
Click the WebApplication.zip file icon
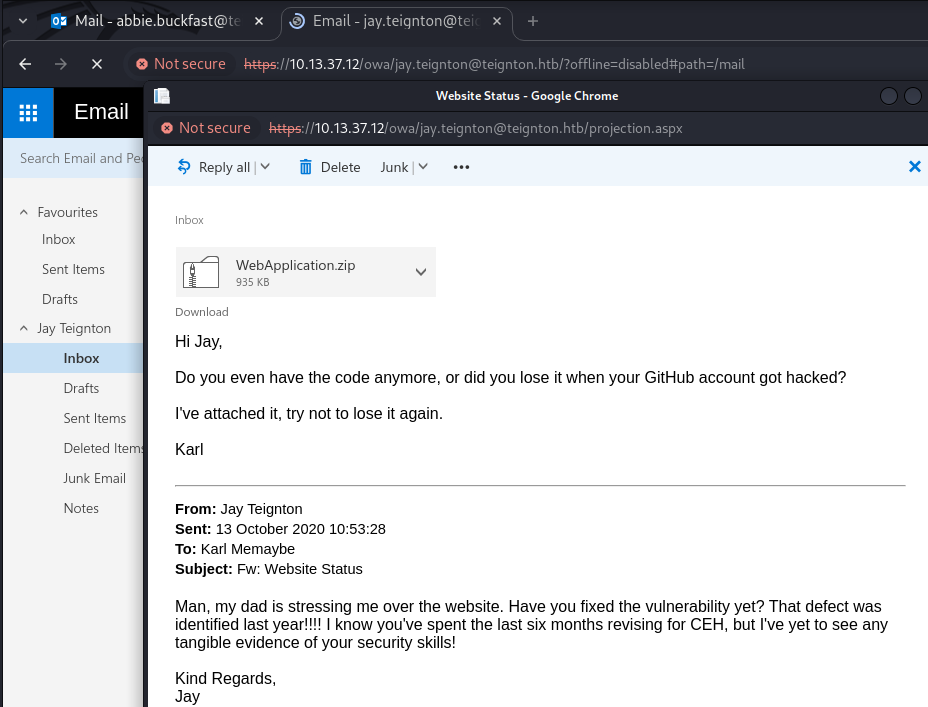pyautogui.click(x=201, y=272)
